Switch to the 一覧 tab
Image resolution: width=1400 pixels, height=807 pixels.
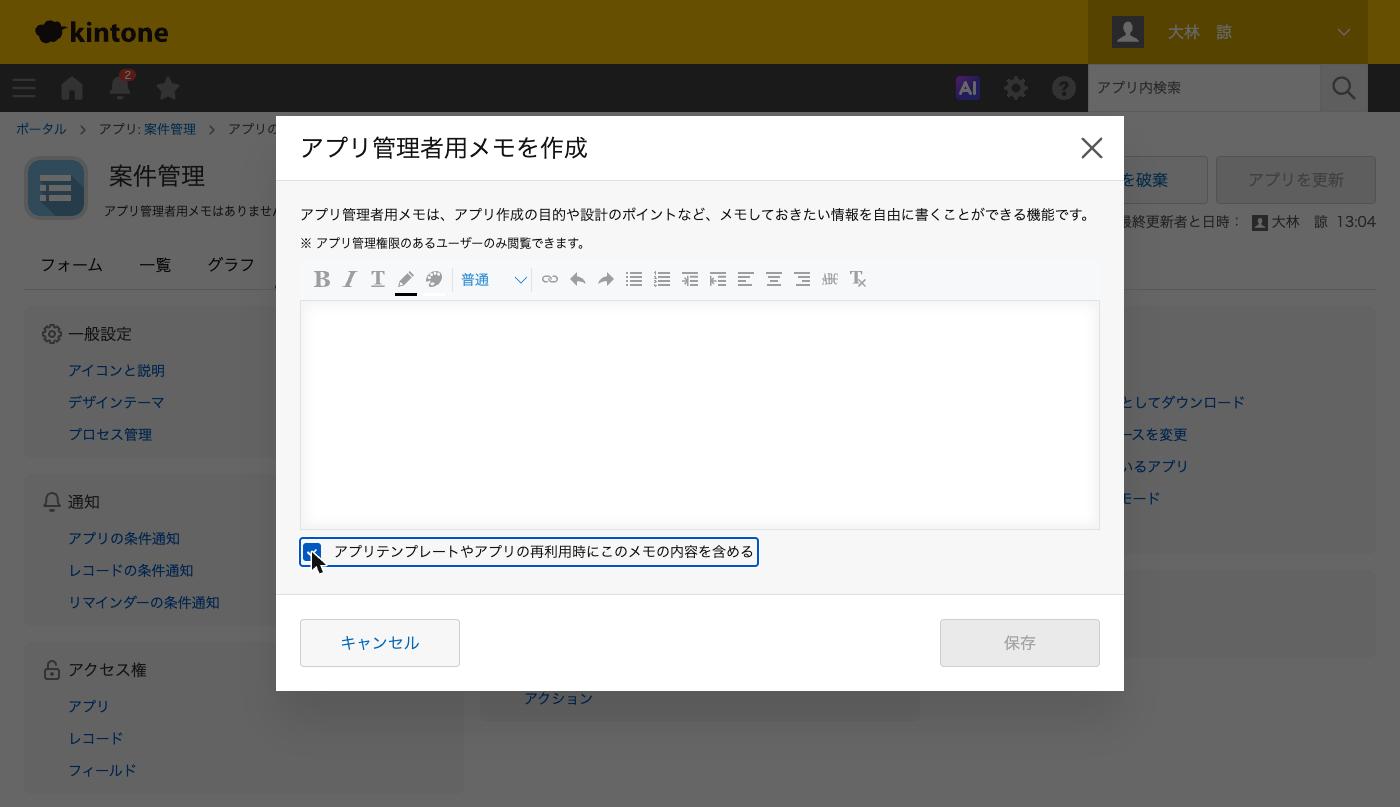pos(155,265)
